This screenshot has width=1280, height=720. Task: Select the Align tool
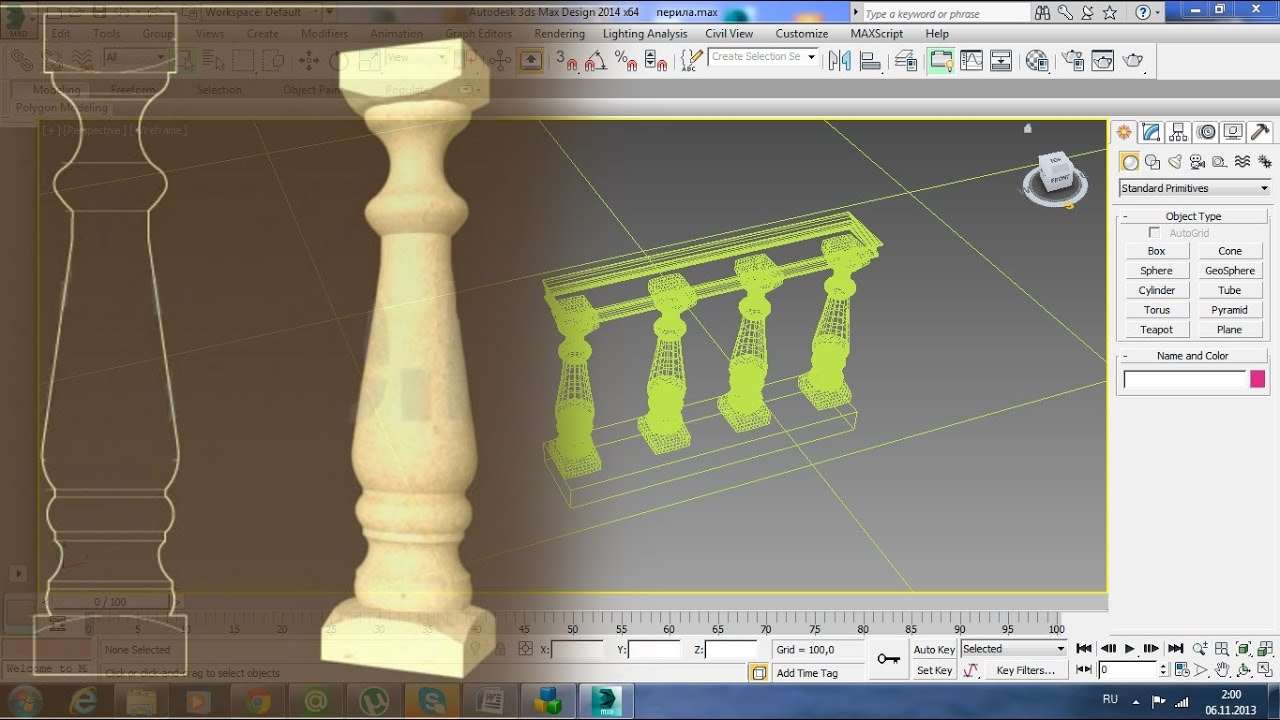point(871,61)
